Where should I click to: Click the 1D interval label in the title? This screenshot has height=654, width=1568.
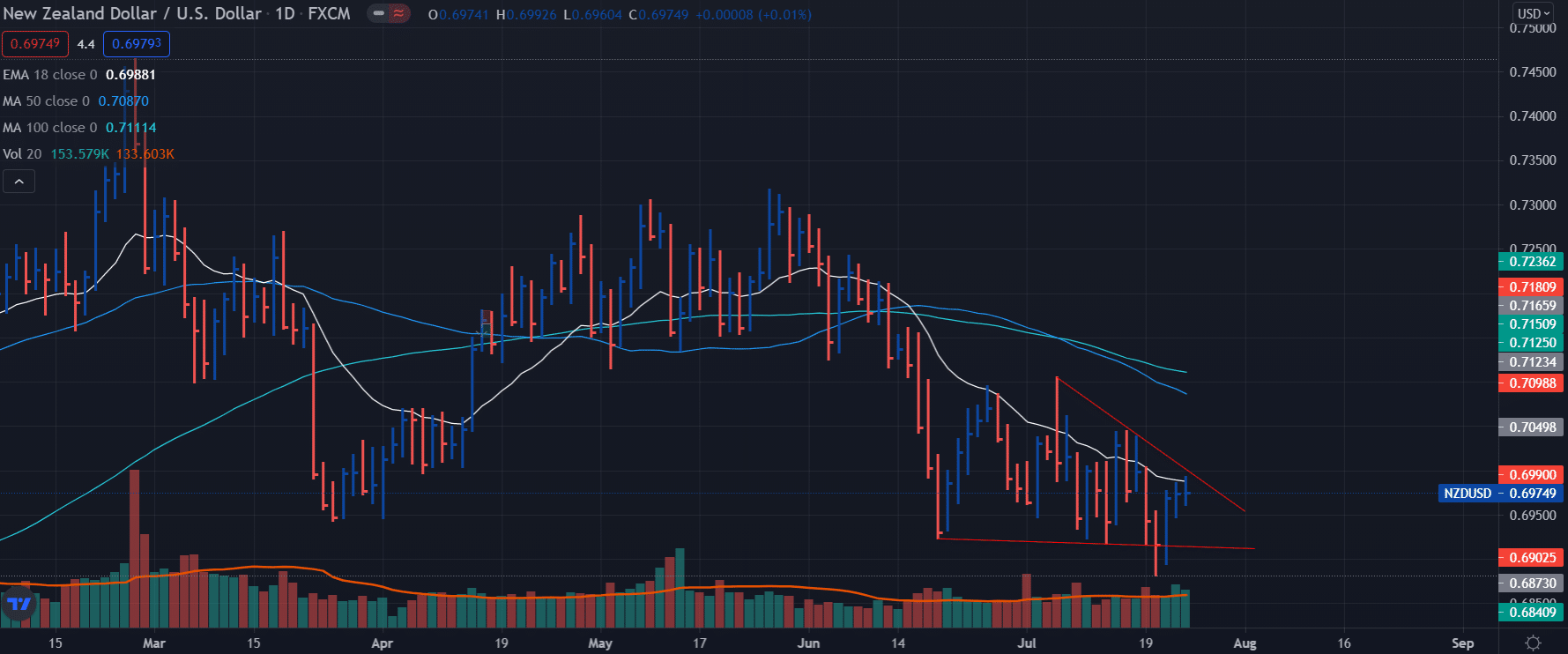(285, 13)
